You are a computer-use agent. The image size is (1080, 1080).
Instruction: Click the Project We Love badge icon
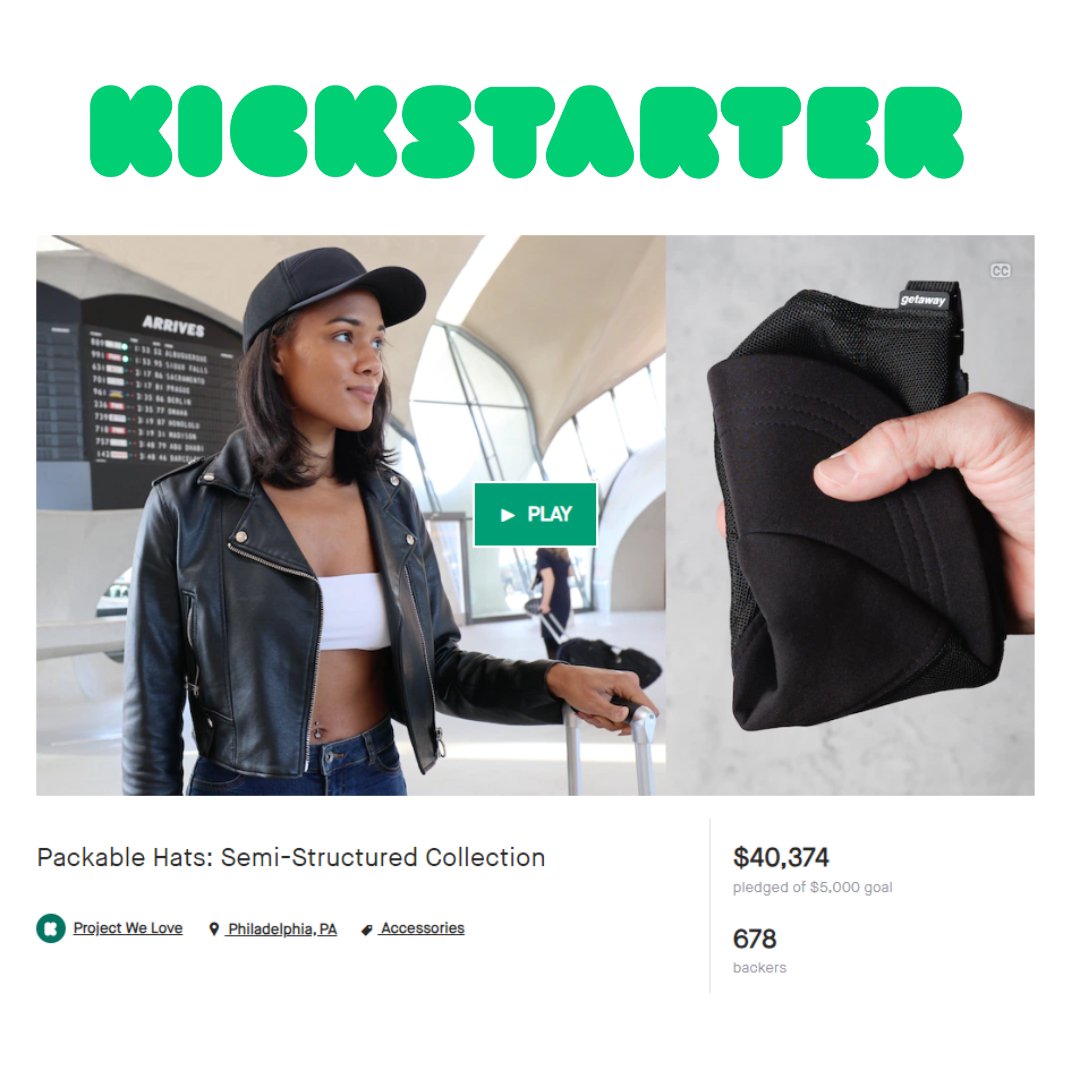tap(51, 928)
